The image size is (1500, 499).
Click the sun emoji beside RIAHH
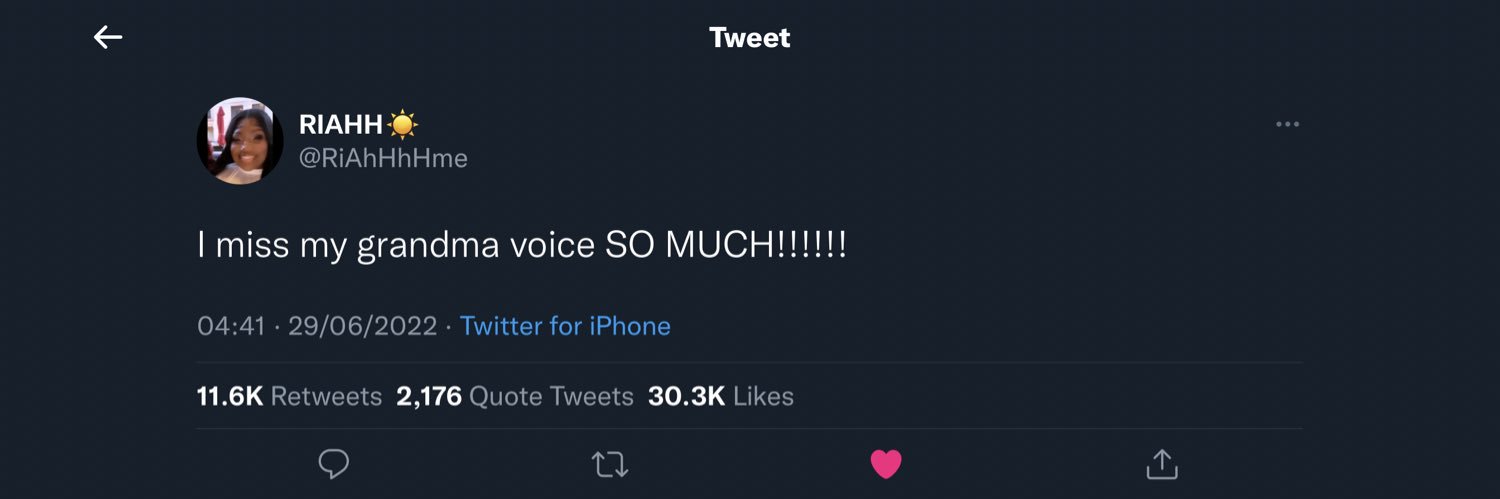pos(403,124)
